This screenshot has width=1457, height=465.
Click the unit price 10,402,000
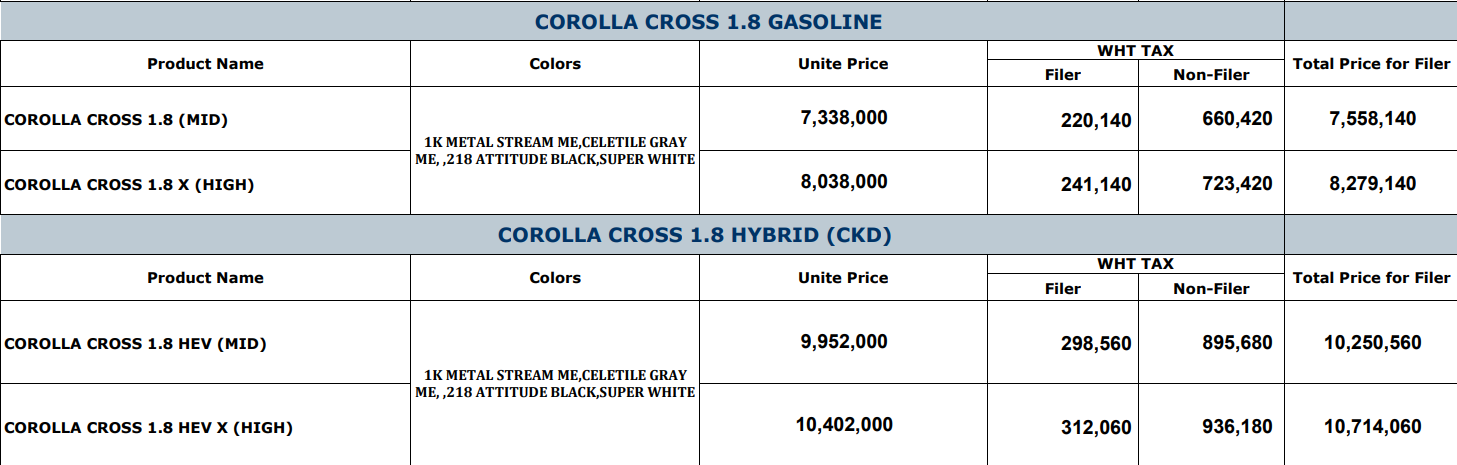pyautogui.click(x=844, y=425)
